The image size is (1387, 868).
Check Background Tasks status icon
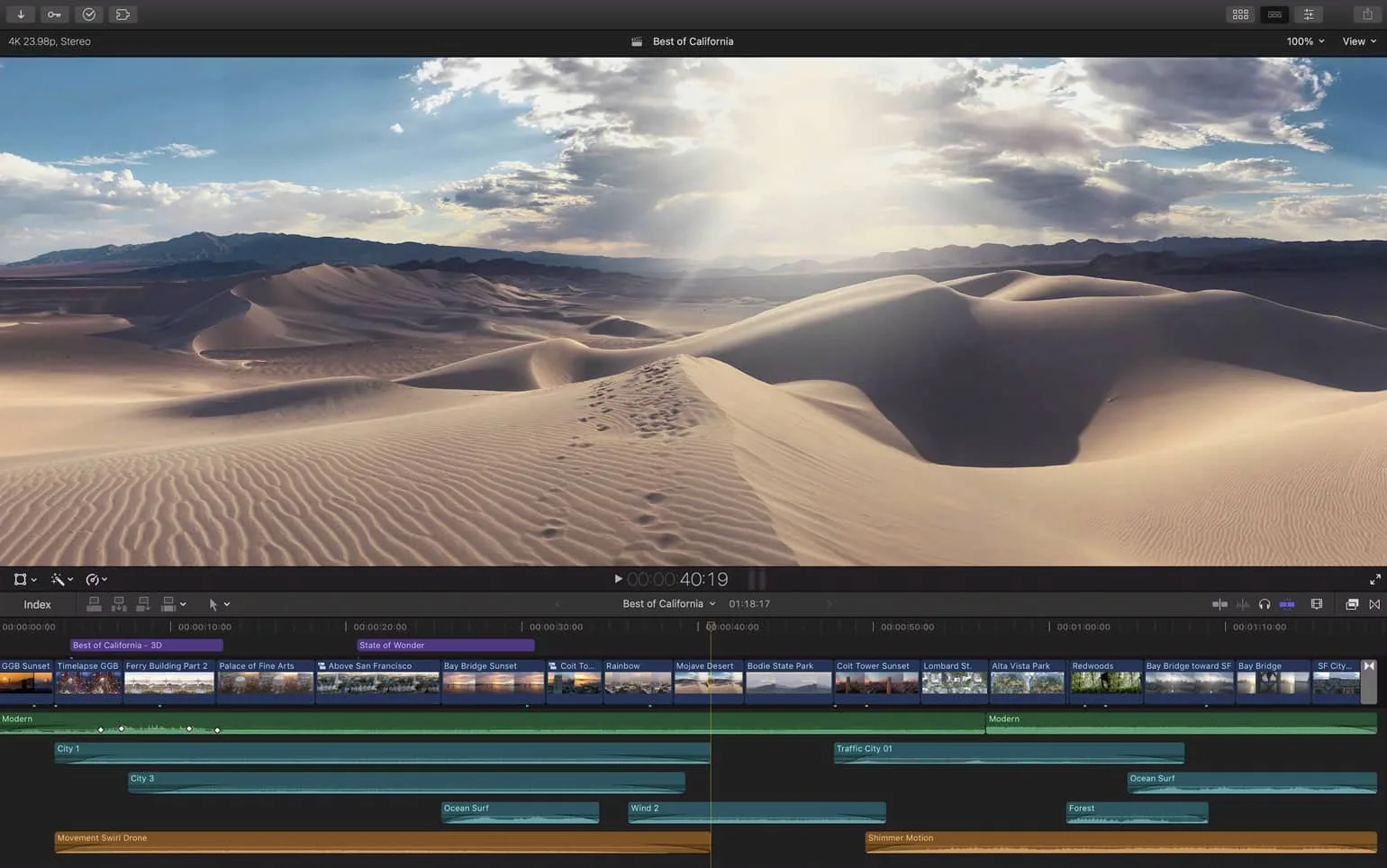click(88, 14)
